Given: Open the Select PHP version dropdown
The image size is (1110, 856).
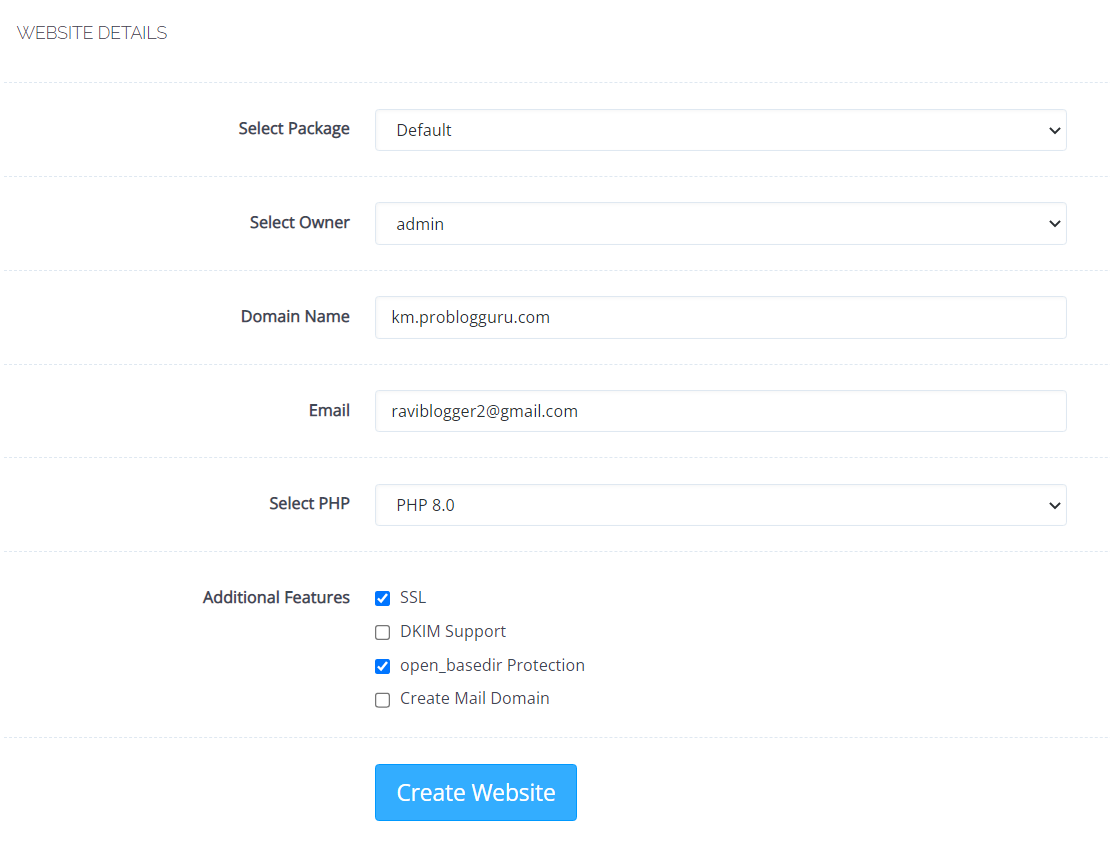Looking at the screenshot, I should pyautogui.click(x=720, y=505).
